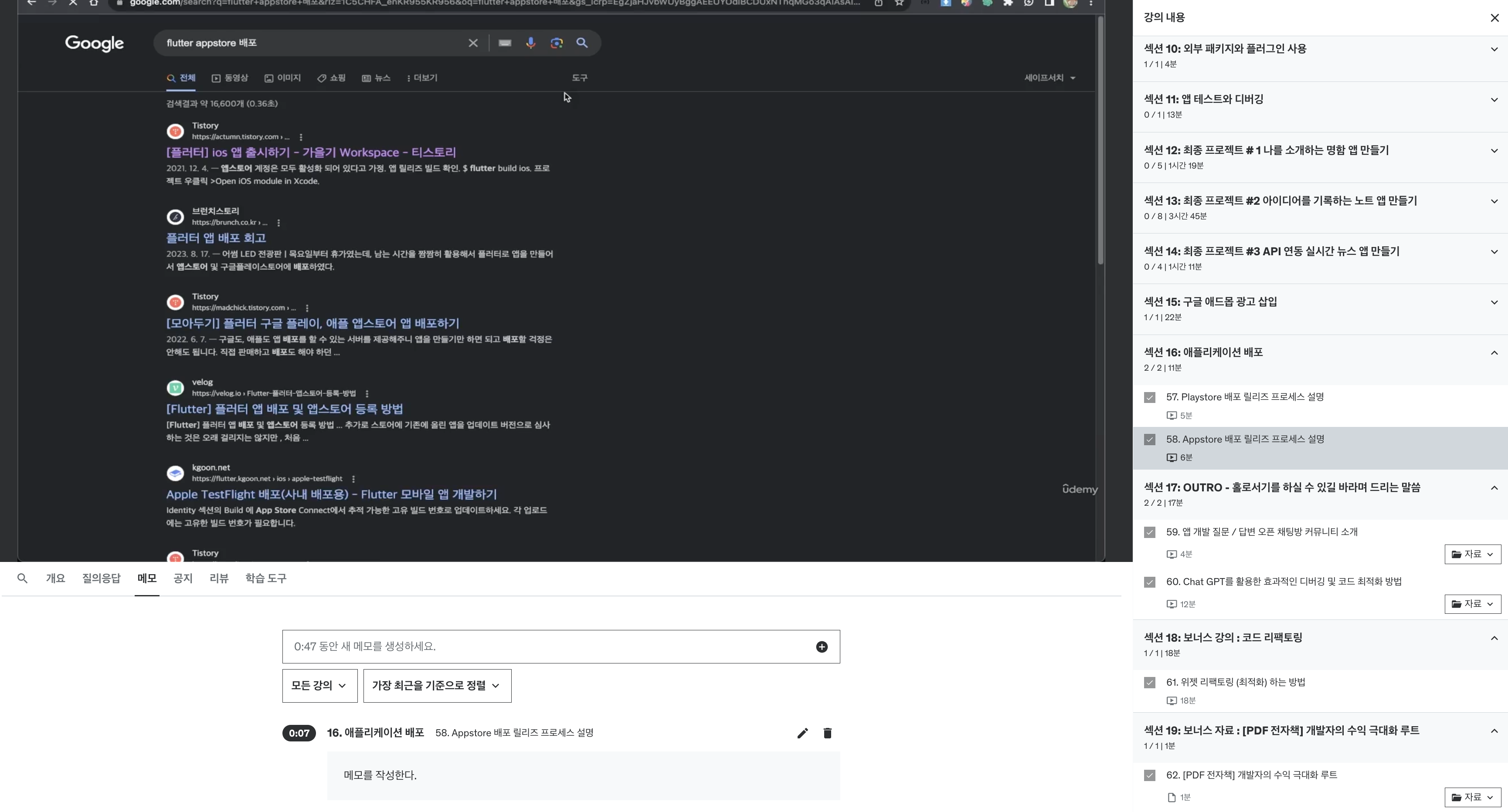Toggle completion checkbox for lecture 57 Playstore
Viewport: 1508px width, 812px height.
pyautogui.click(x=1150, y=398)
